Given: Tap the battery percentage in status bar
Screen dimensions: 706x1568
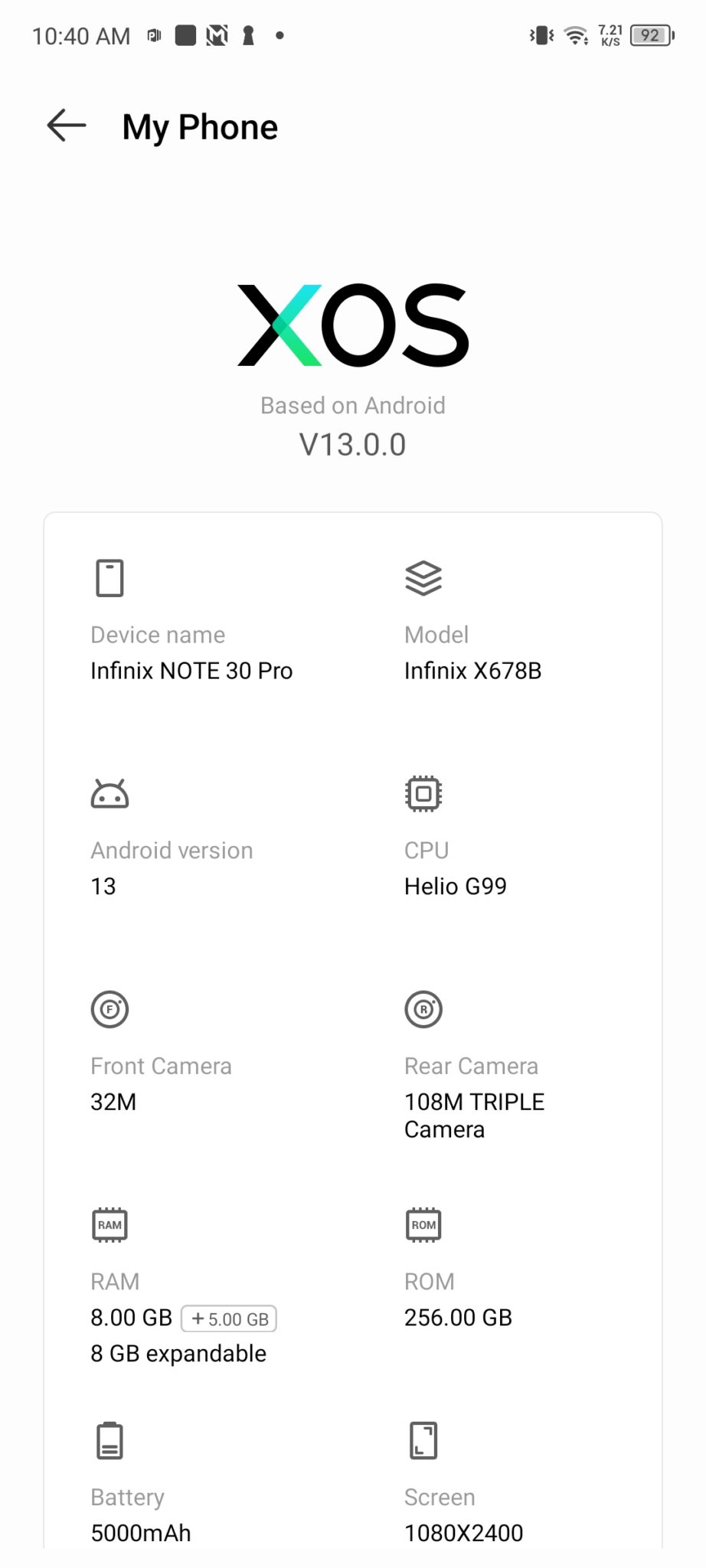Looking at the screenshot, I should [651, 35].
